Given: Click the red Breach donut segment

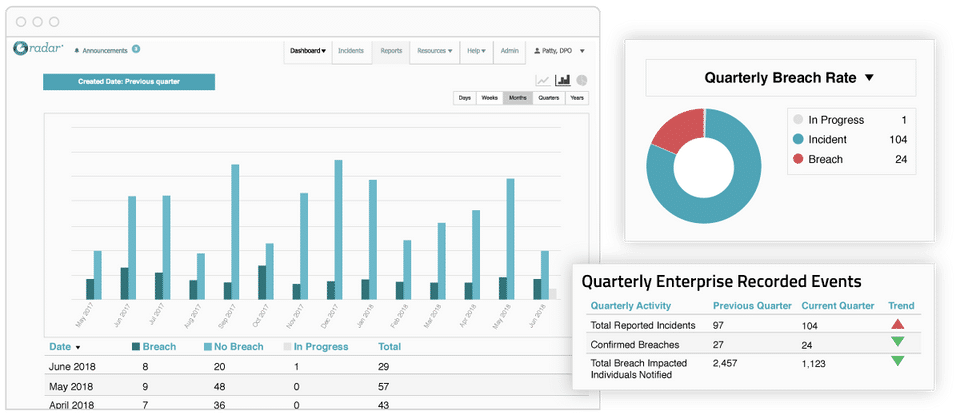Looking at the screenshot, I should (675, 131).
